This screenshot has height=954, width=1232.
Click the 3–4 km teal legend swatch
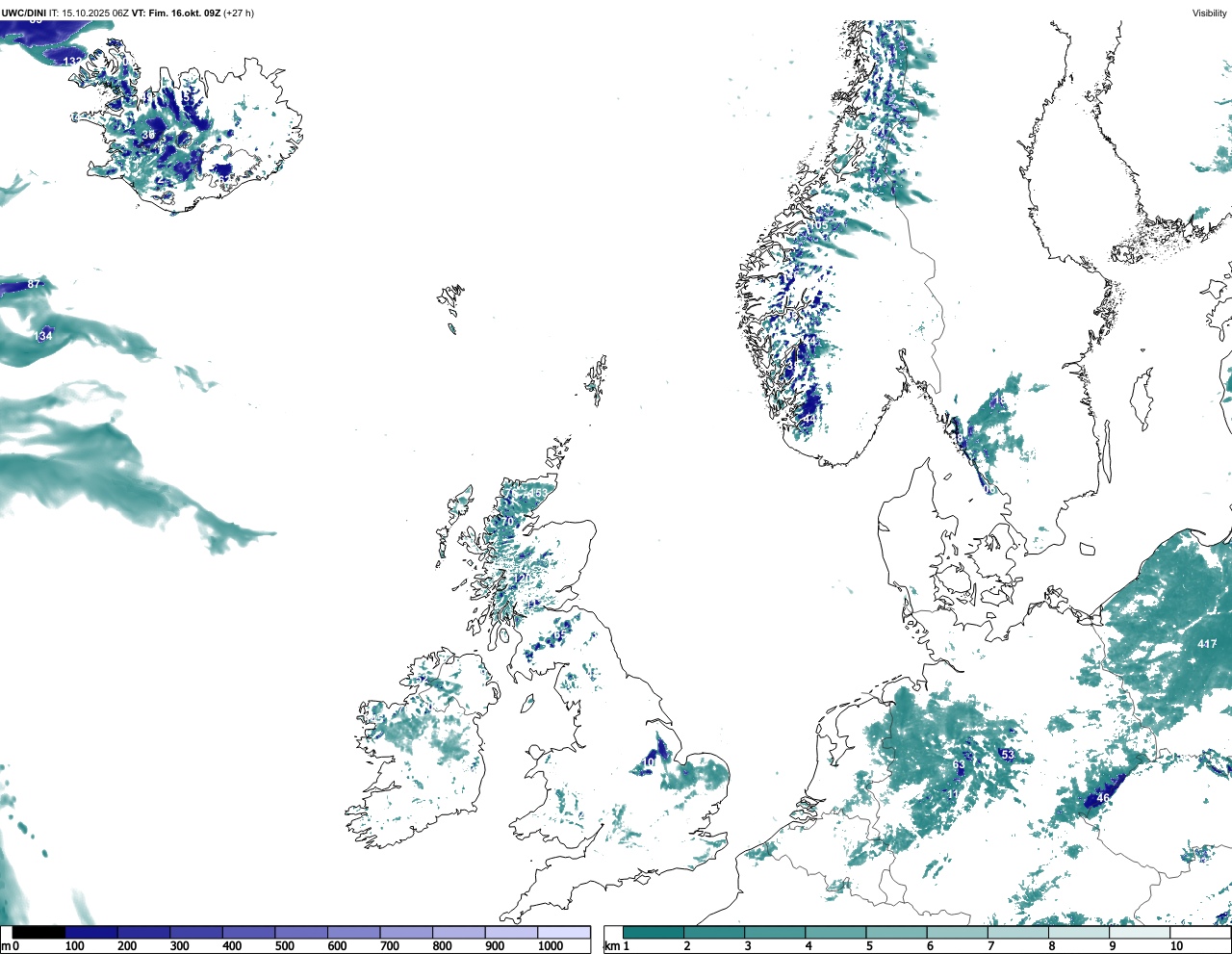point(775,933)
